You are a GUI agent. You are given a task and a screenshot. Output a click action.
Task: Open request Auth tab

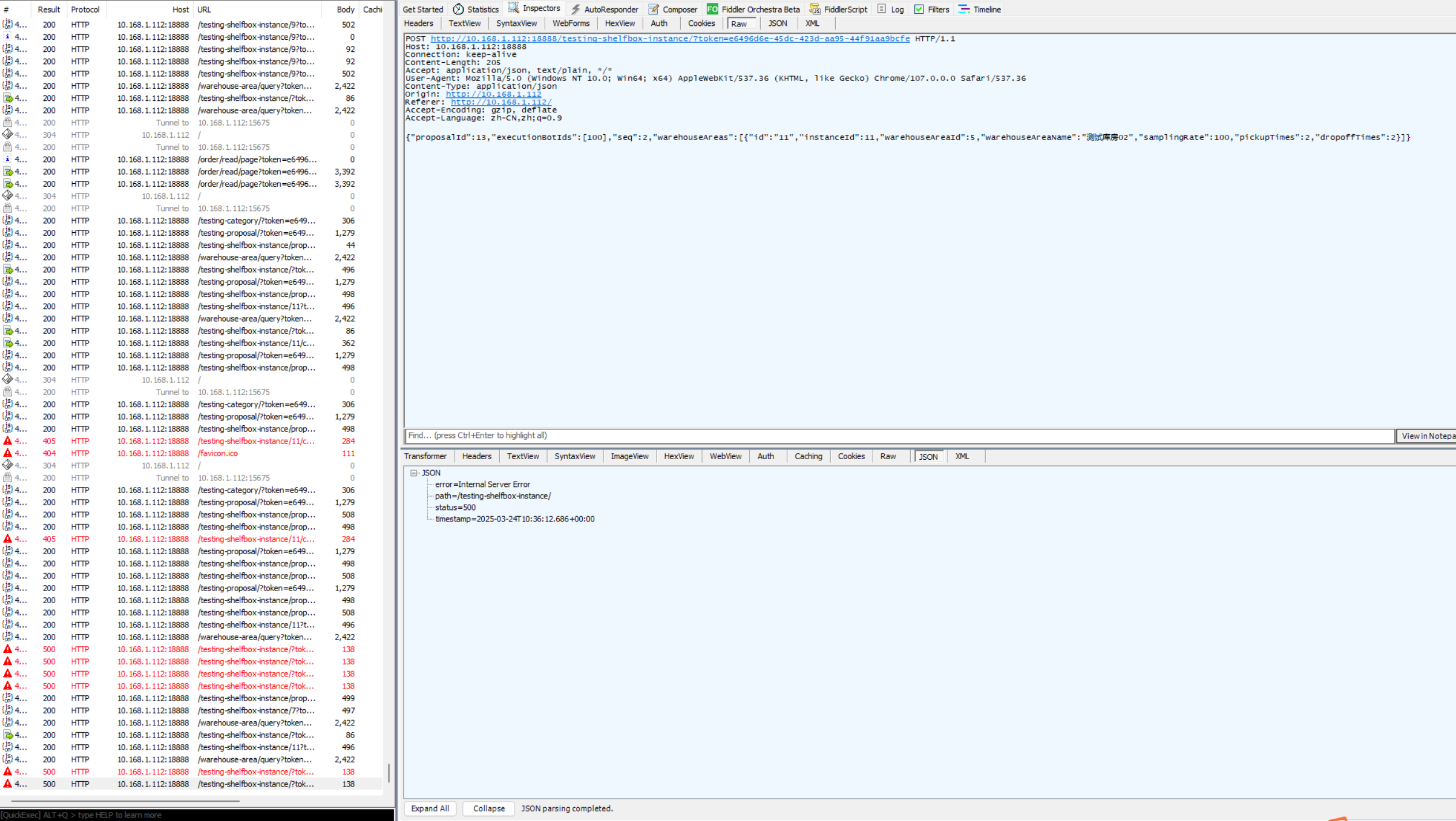coord(659,24)
